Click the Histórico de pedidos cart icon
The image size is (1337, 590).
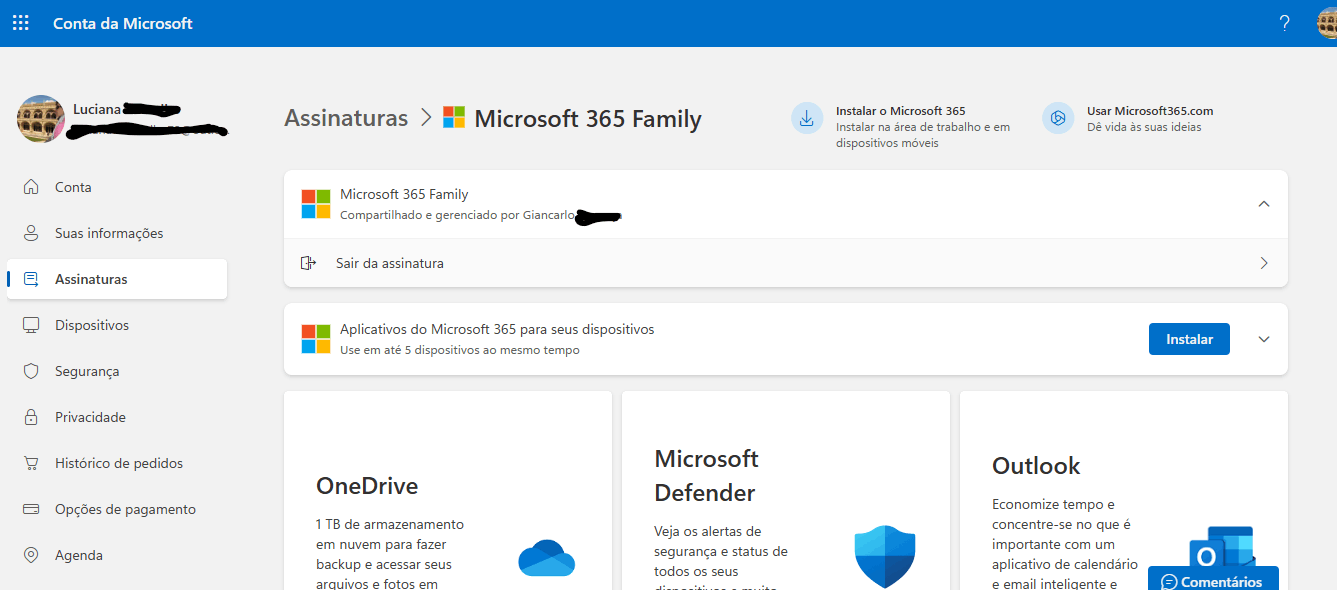(x=32, y=463)
